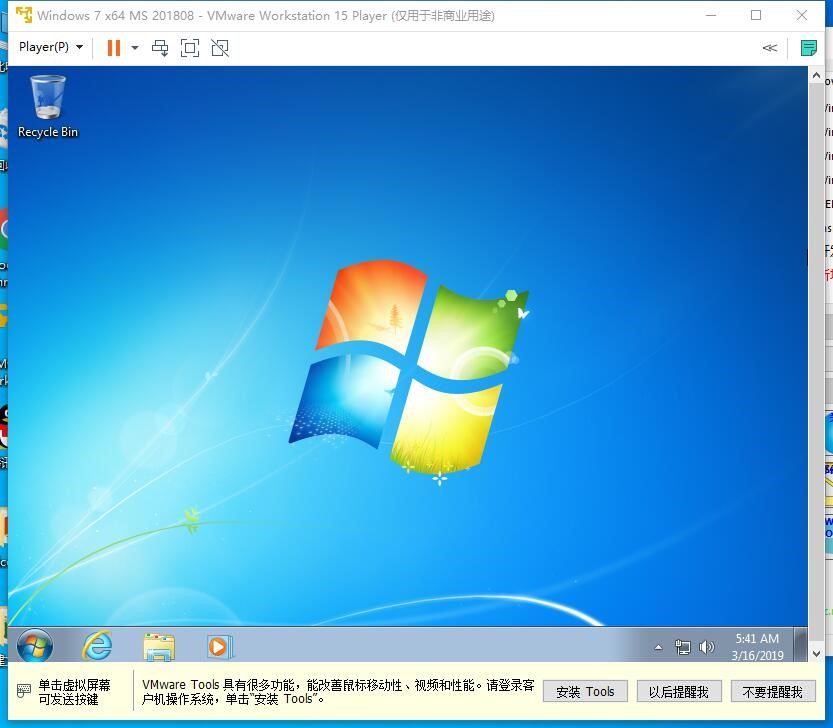This screenshot has width=833, height=728.
Task: Launch Windows Media Player from taskbar
Action: point(219,646)
